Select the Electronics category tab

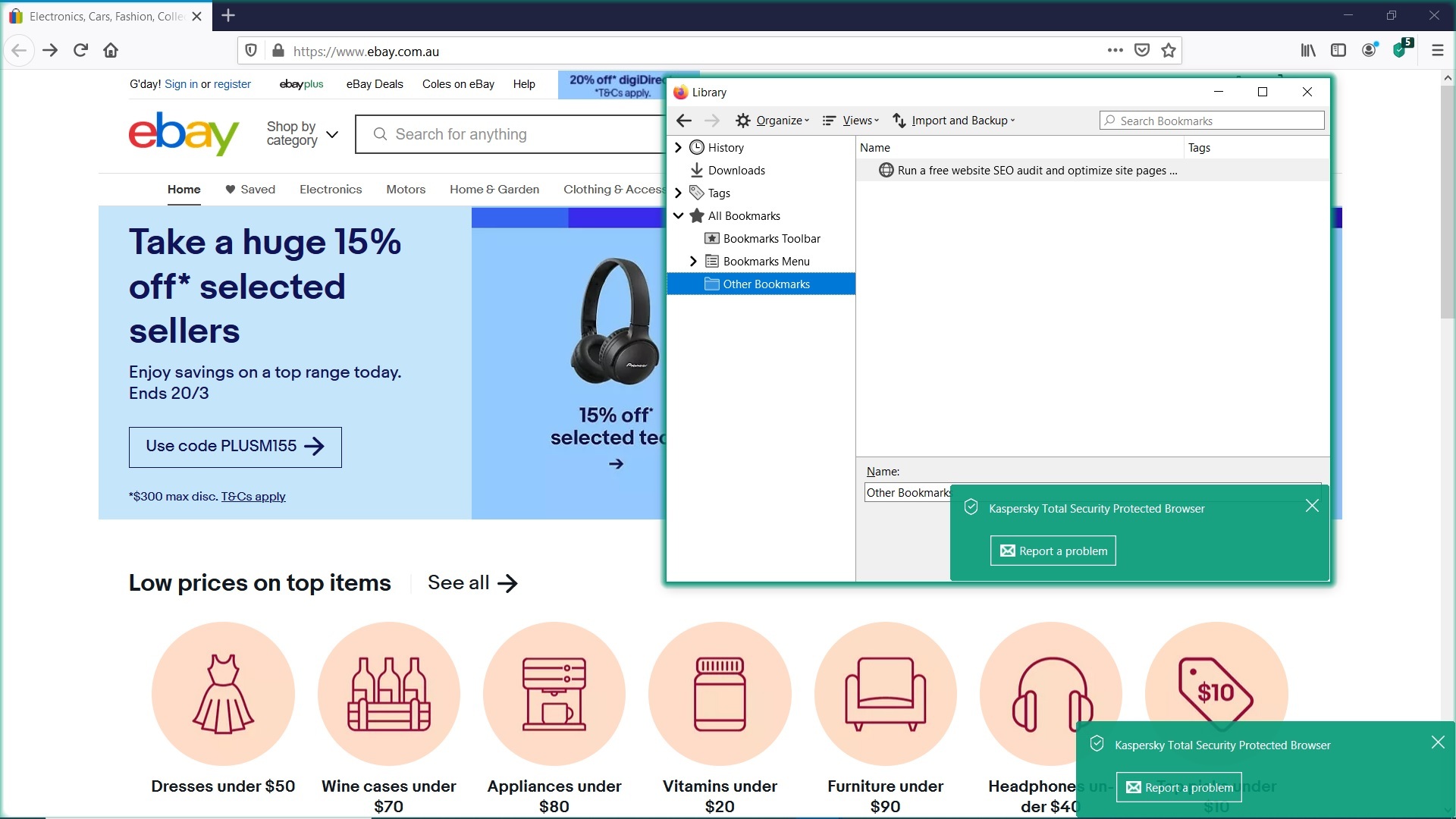(331, 190)
